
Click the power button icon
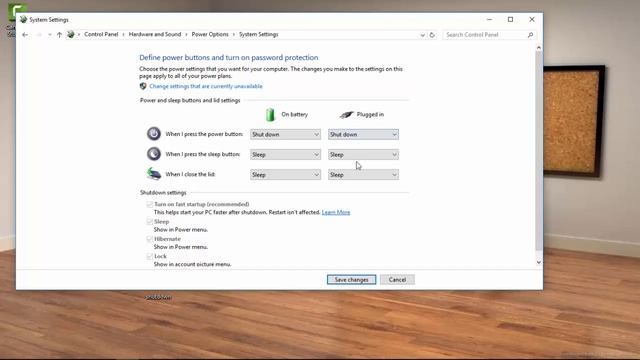[x=153, y=133]
